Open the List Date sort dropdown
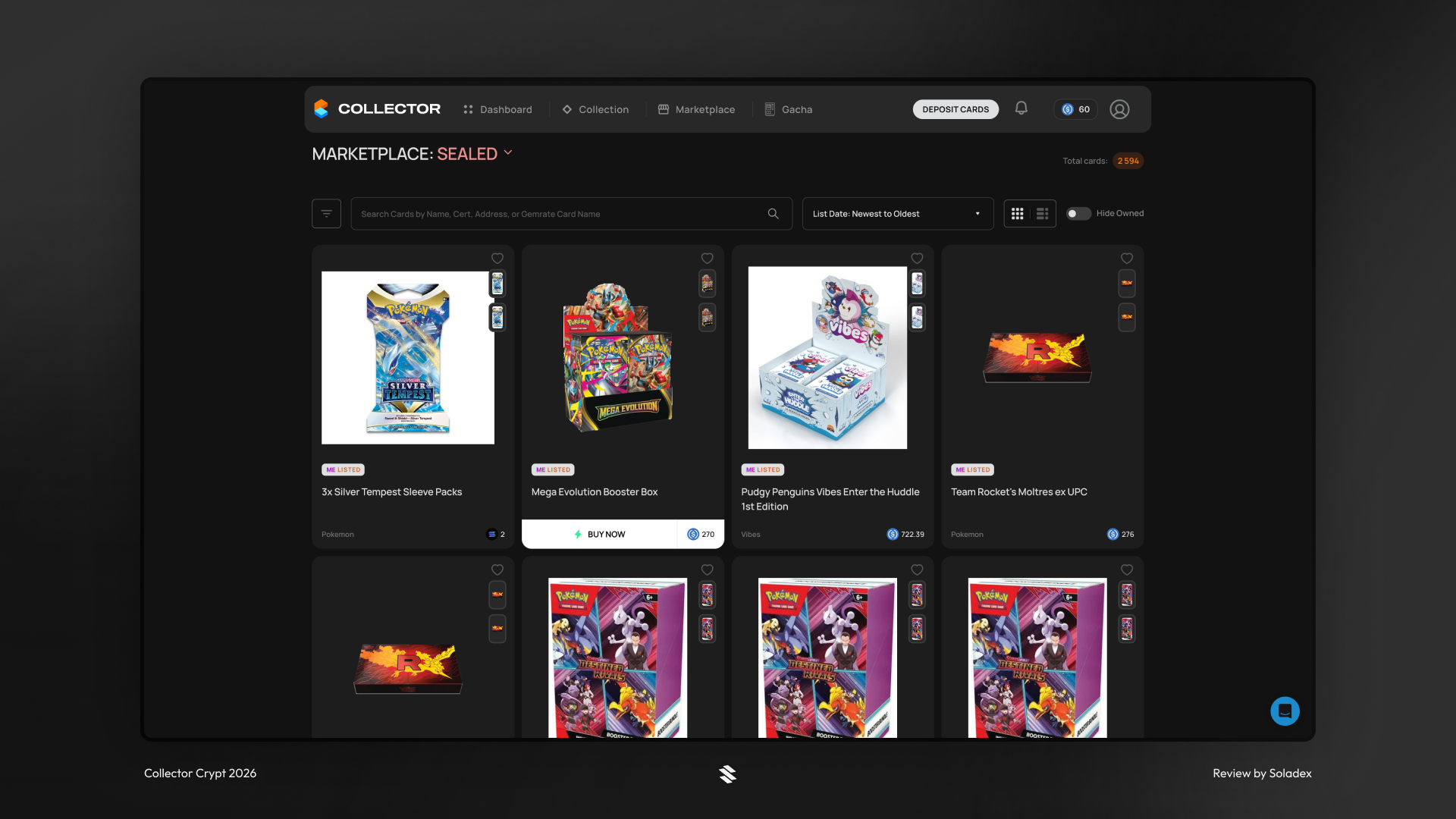1456x819 pixels. (897, 214)
